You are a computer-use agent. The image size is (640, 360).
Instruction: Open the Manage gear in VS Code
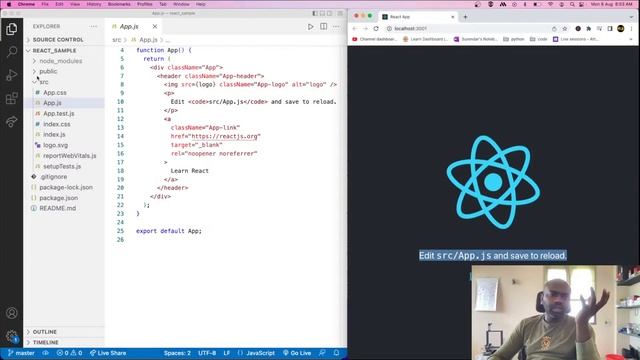tap(11, 336)
